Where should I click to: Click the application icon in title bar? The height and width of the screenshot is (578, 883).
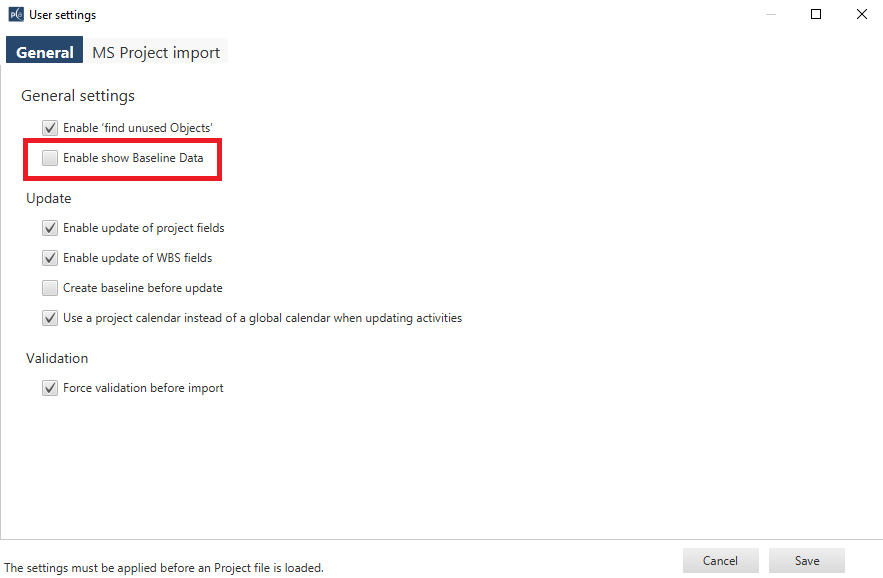(15, 15)
